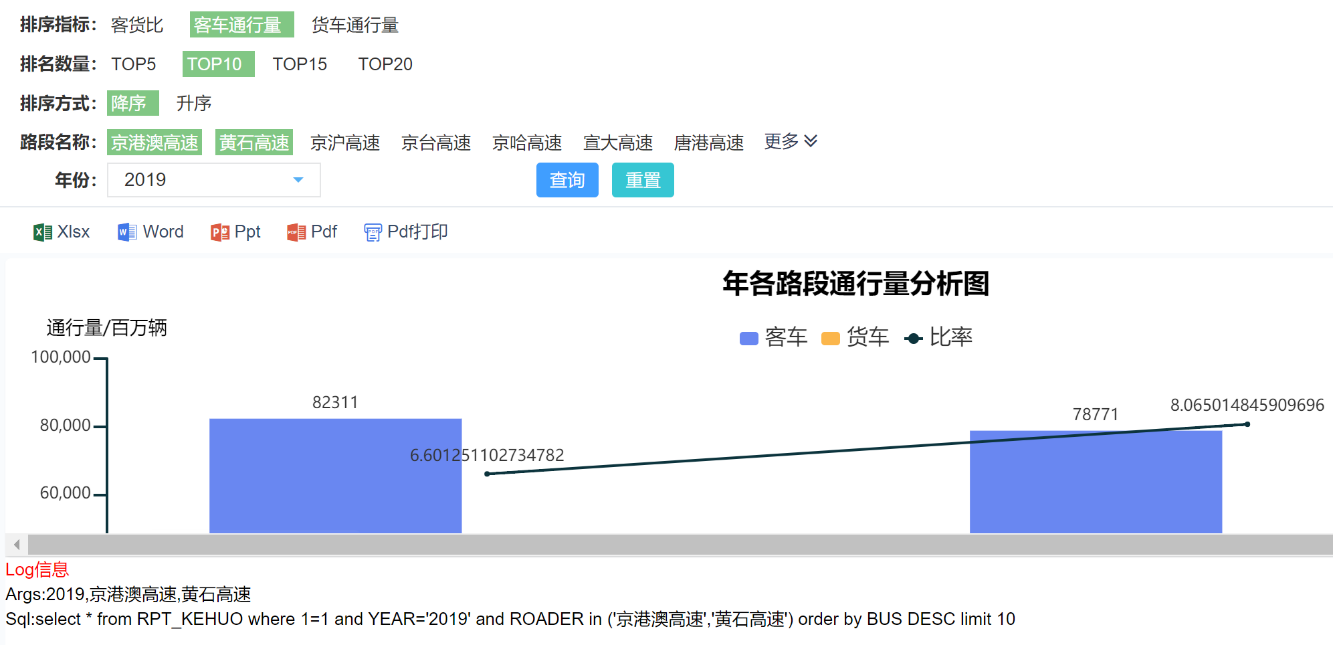
Task: Open Pdf打印 print option
Action: tap(405, 232)
